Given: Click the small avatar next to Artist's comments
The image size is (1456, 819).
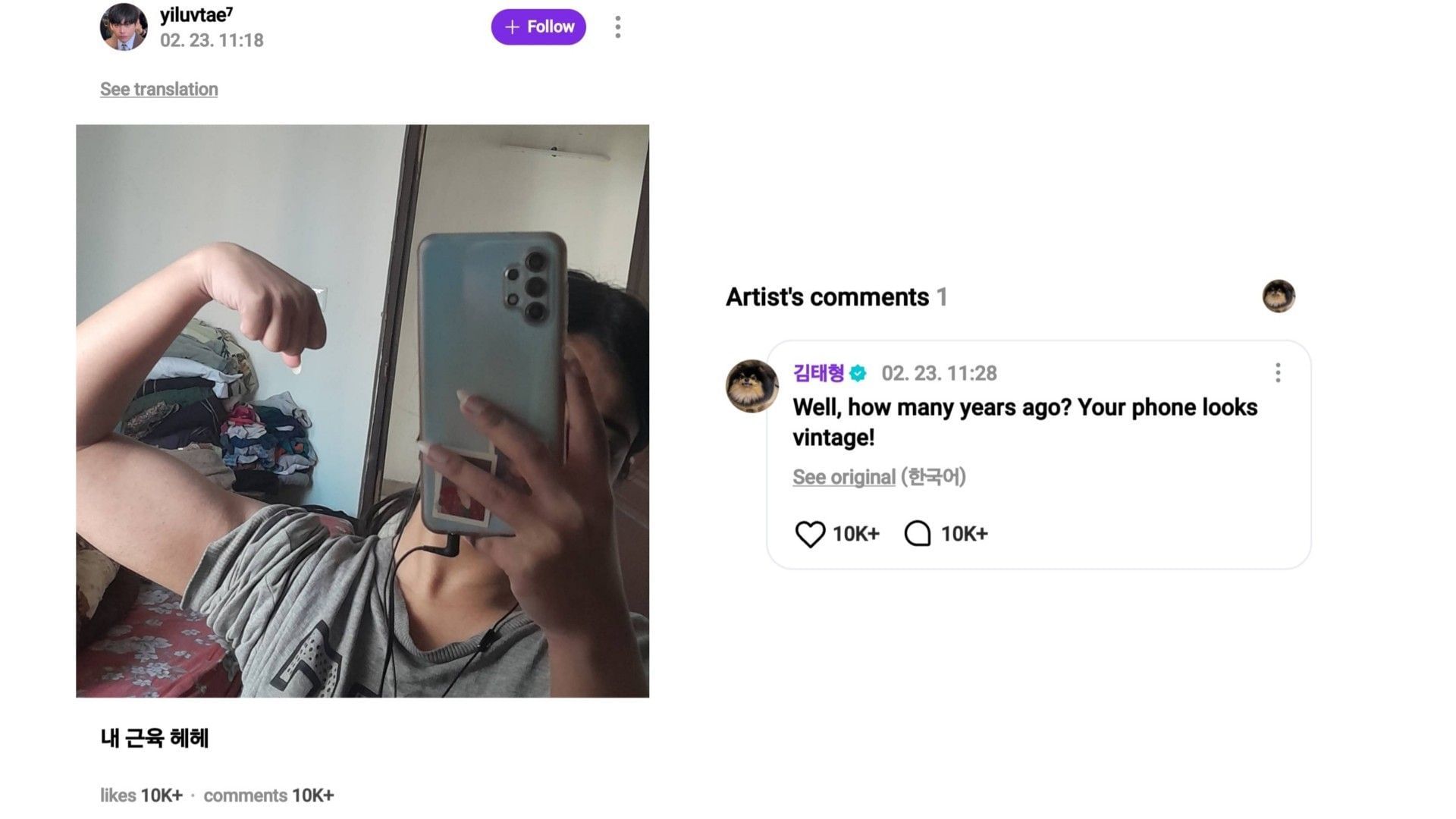Looking at the screenshot, I should pyautogui.click(x=1279, y=296).
